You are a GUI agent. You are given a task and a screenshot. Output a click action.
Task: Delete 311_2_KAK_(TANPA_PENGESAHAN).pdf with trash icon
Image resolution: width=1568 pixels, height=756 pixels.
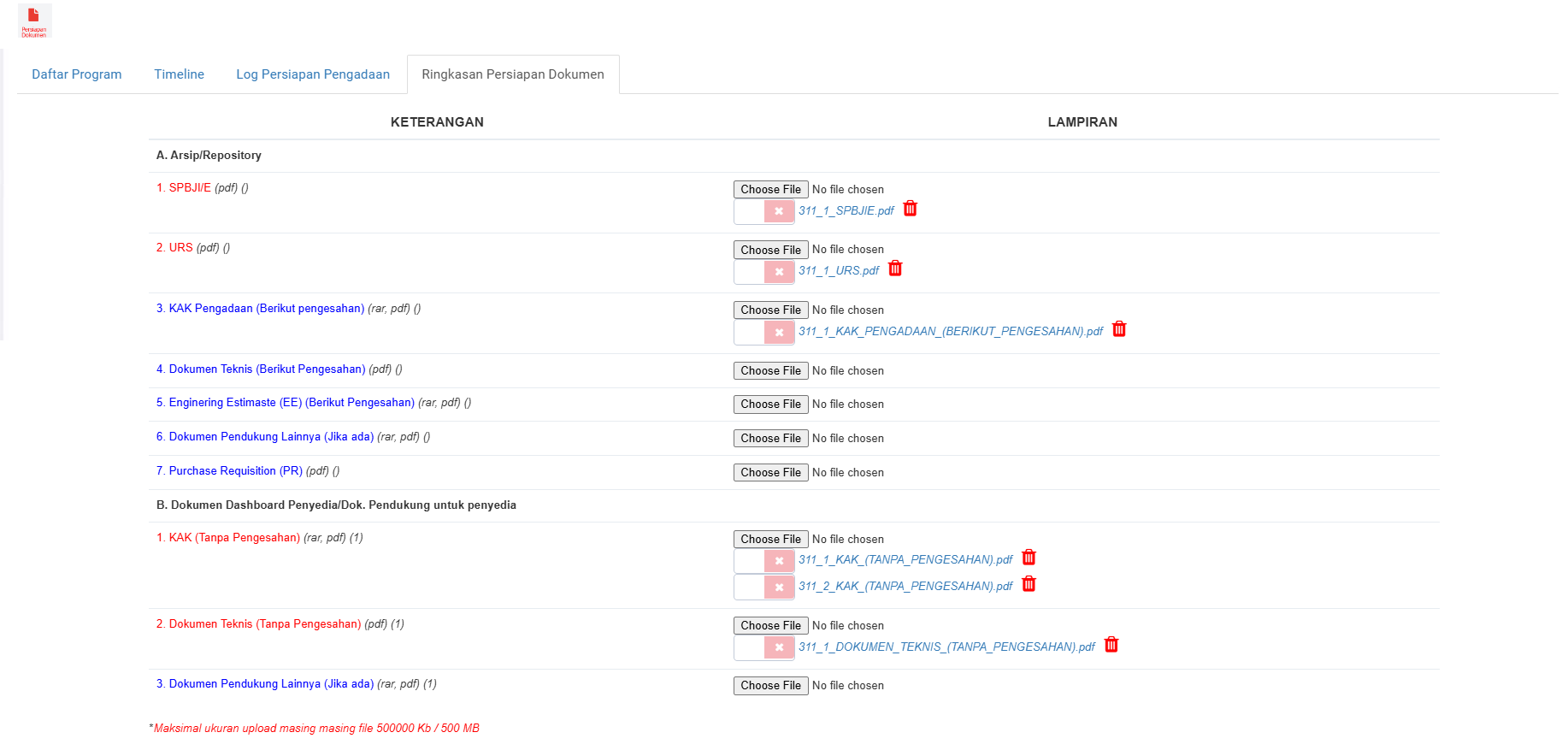tap(1029, 584)
